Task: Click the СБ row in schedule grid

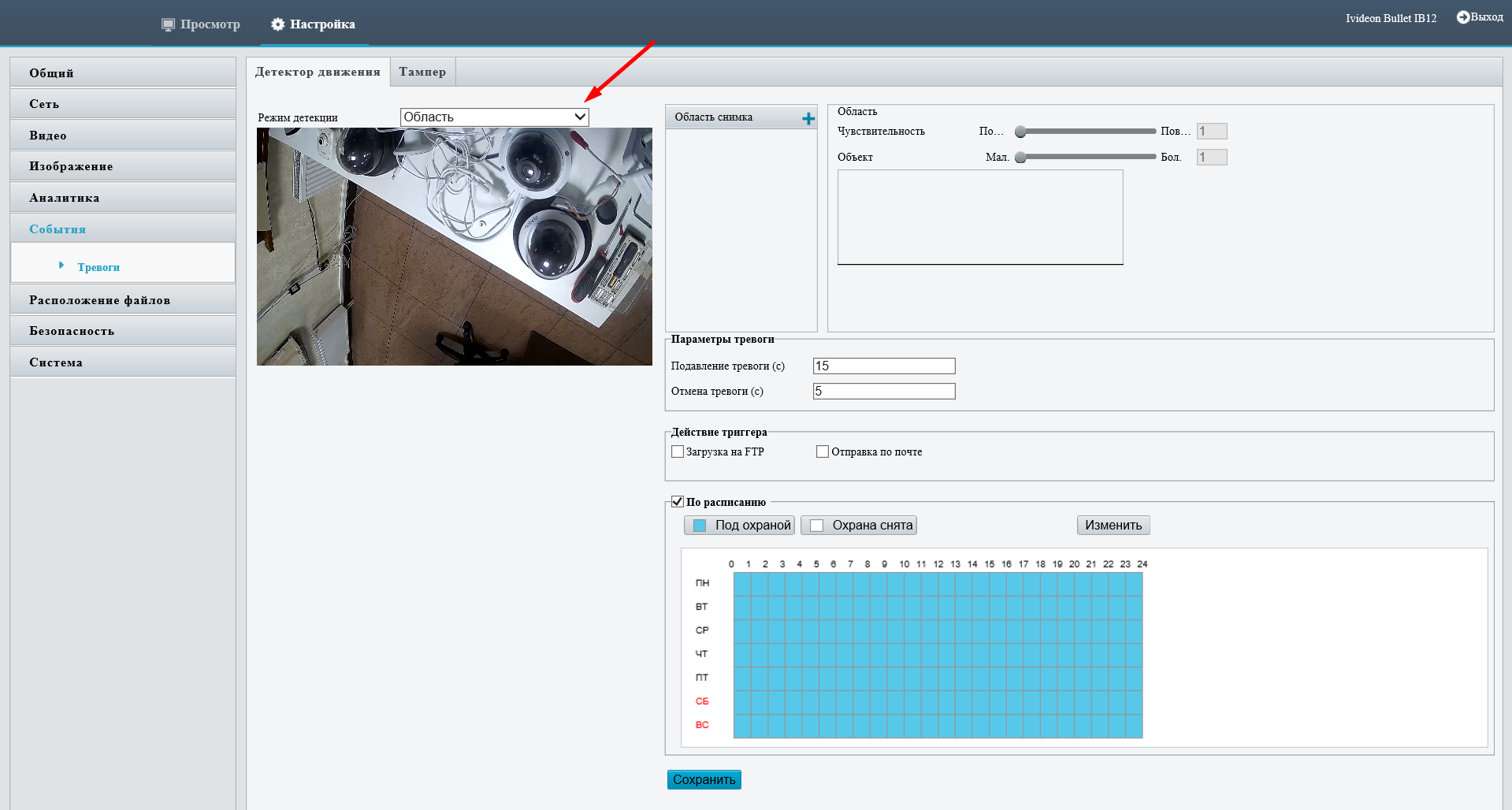Action: (938, 702)
